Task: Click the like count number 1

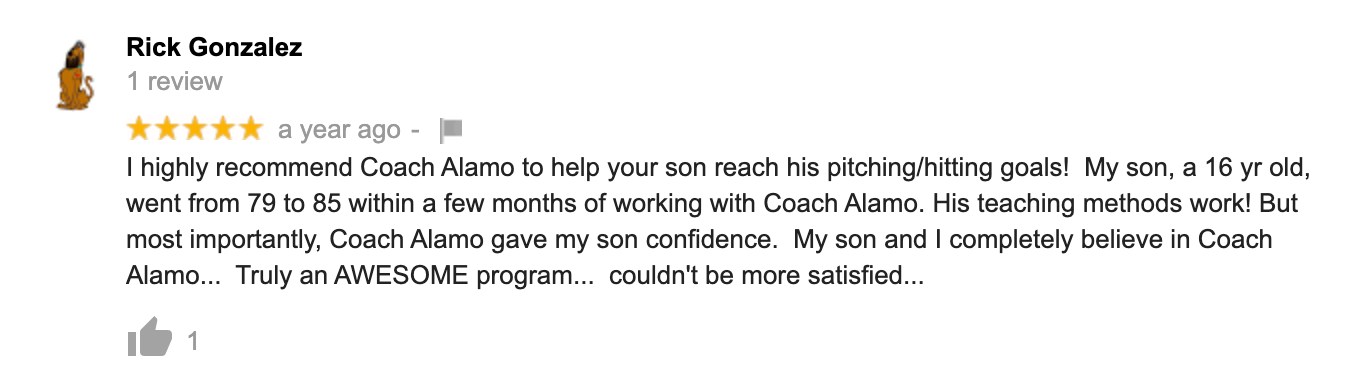Action: pyautogui.click(x=194, y=342)
